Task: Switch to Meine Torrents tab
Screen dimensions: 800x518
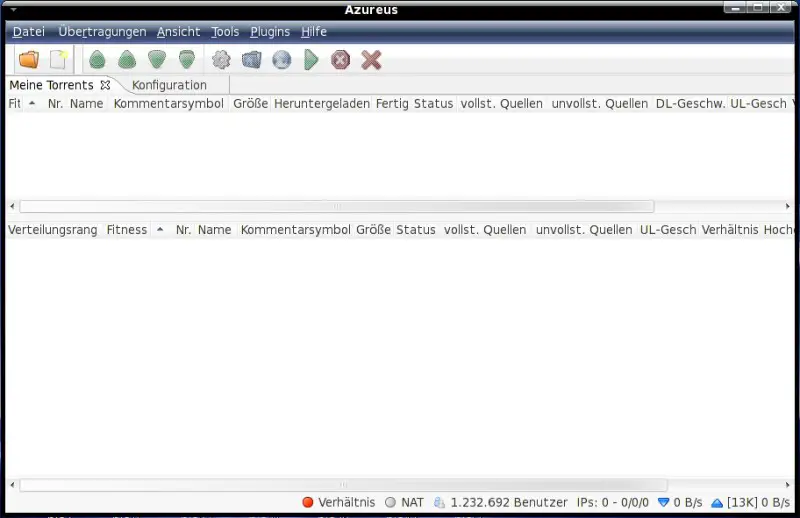Action: point(52,85)
